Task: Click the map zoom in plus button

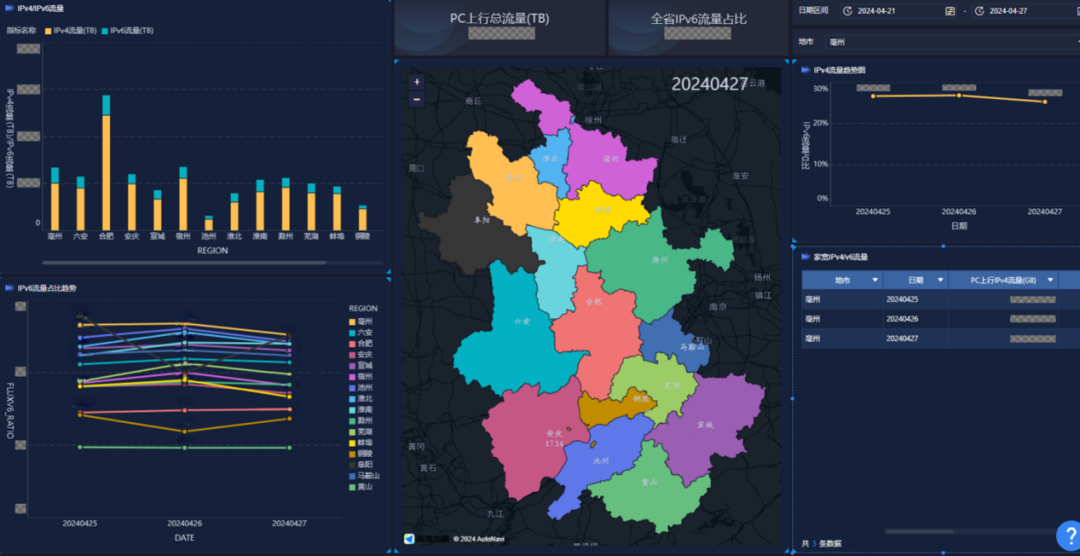Action: coord(416,82)
